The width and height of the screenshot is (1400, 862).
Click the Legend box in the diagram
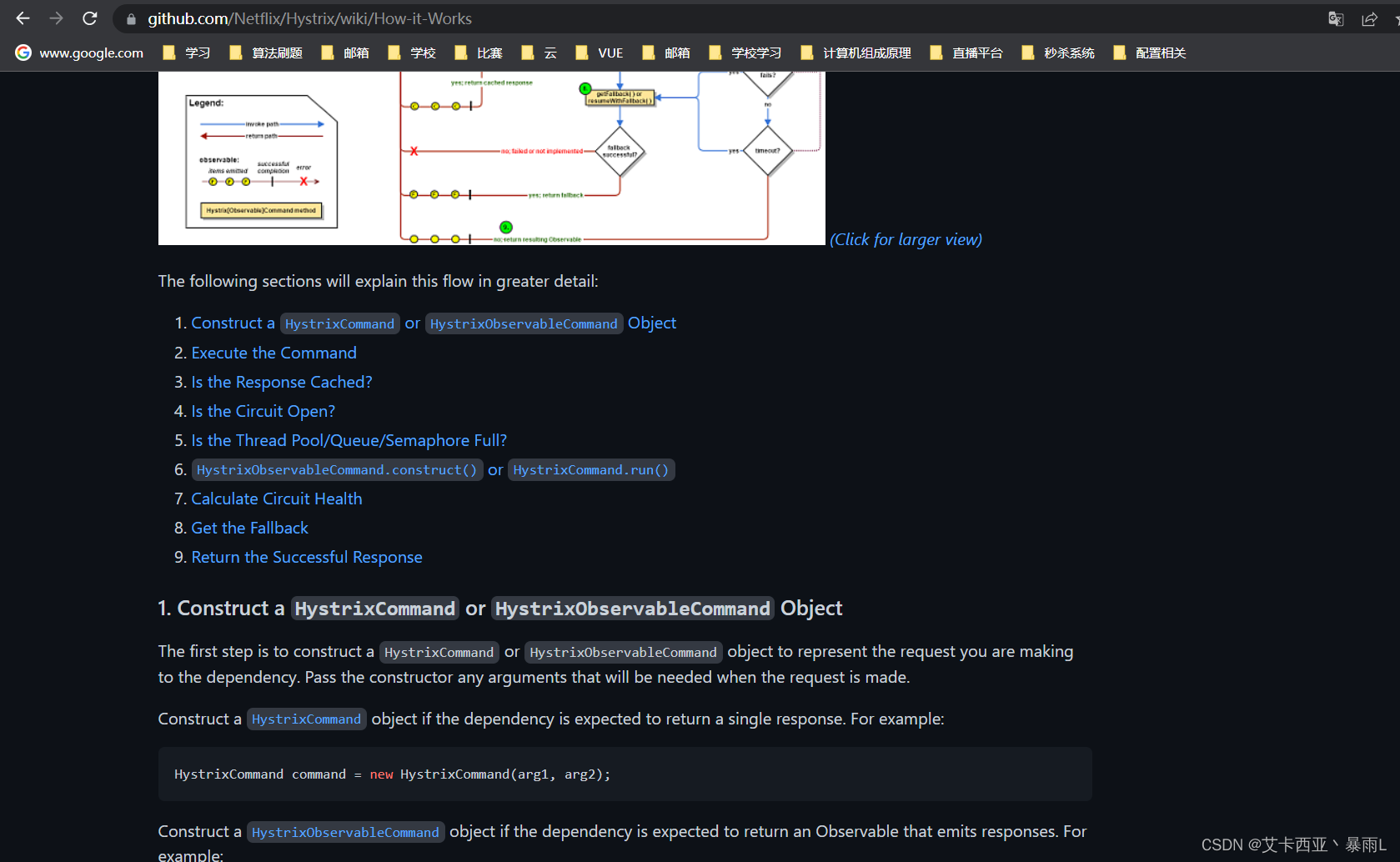[x=261, y=161]
